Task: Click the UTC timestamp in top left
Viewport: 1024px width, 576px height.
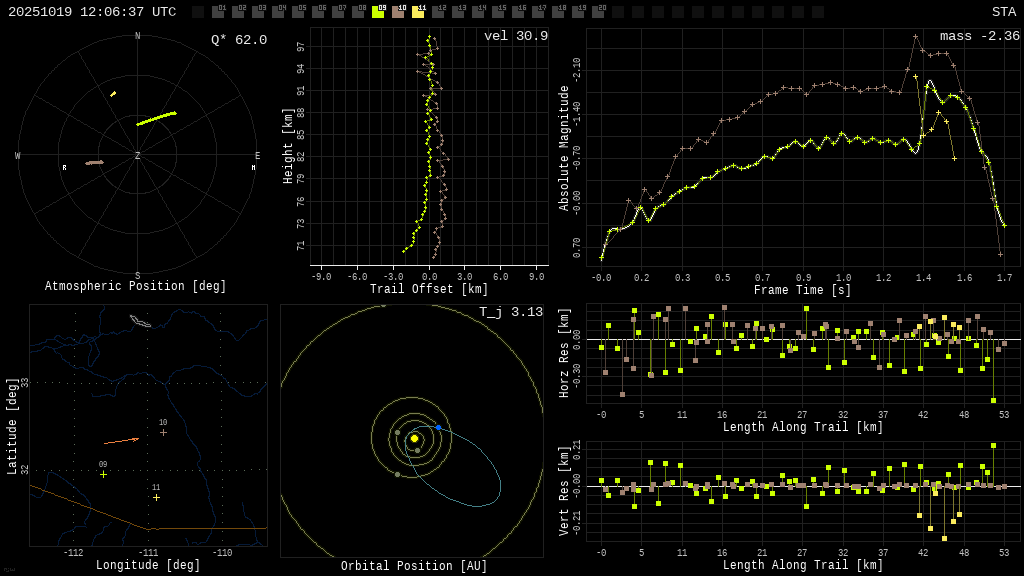Action: point(92,12)
